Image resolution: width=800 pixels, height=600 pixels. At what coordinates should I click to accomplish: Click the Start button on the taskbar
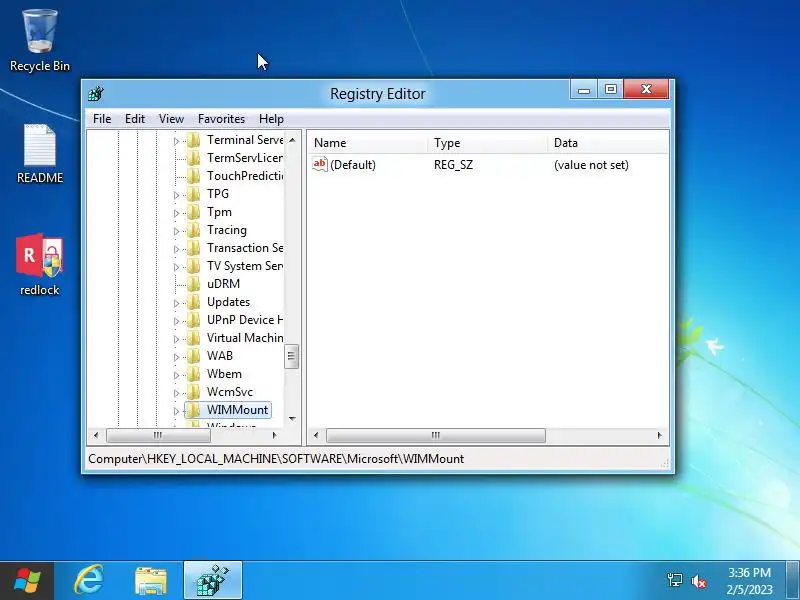coord(27,581)
